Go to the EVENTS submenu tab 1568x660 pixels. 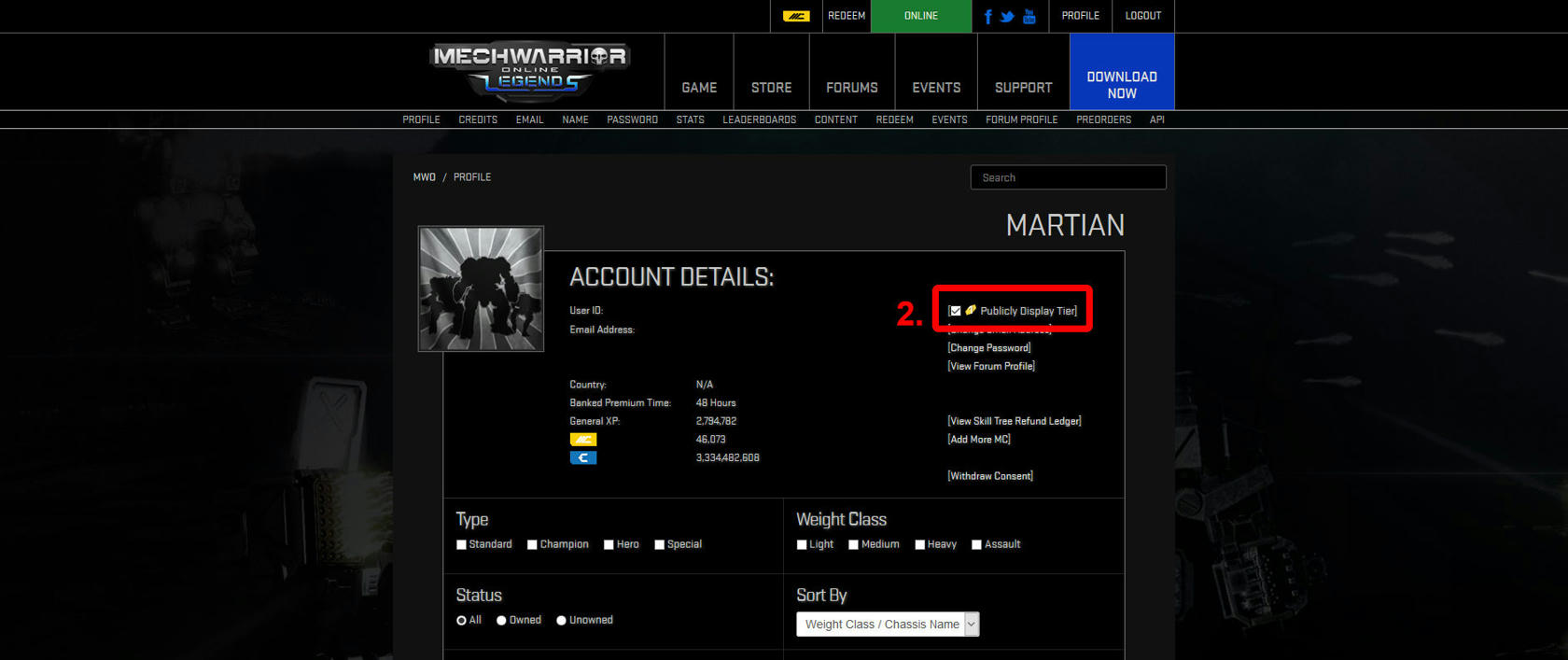[949, 119]
